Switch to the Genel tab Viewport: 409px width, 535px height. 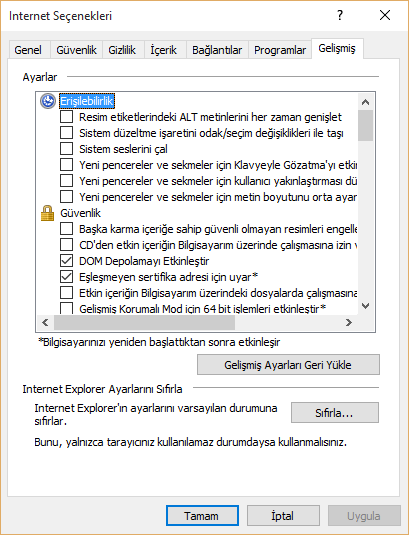pyautogui.click(x=28, y=50)
